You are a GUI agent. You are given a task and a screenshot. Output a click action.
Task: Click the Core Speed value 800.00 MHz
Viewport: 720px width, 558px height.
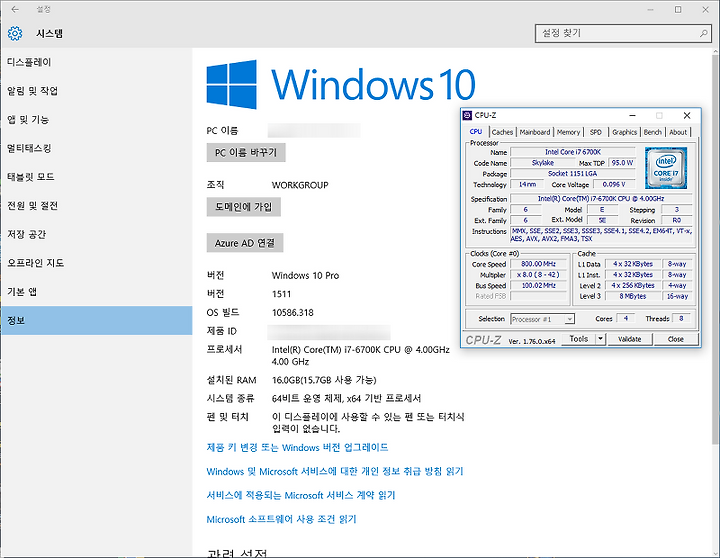538,264
